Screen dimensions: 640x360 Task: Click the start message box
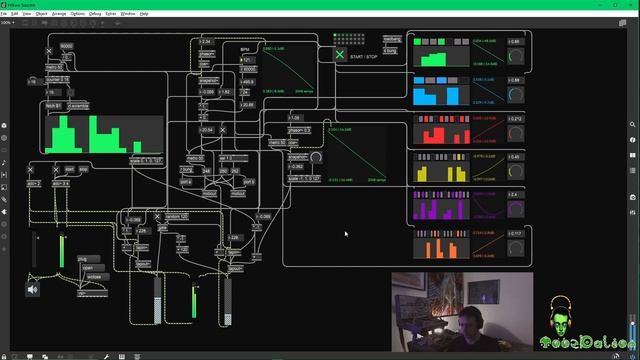point(70,169)
